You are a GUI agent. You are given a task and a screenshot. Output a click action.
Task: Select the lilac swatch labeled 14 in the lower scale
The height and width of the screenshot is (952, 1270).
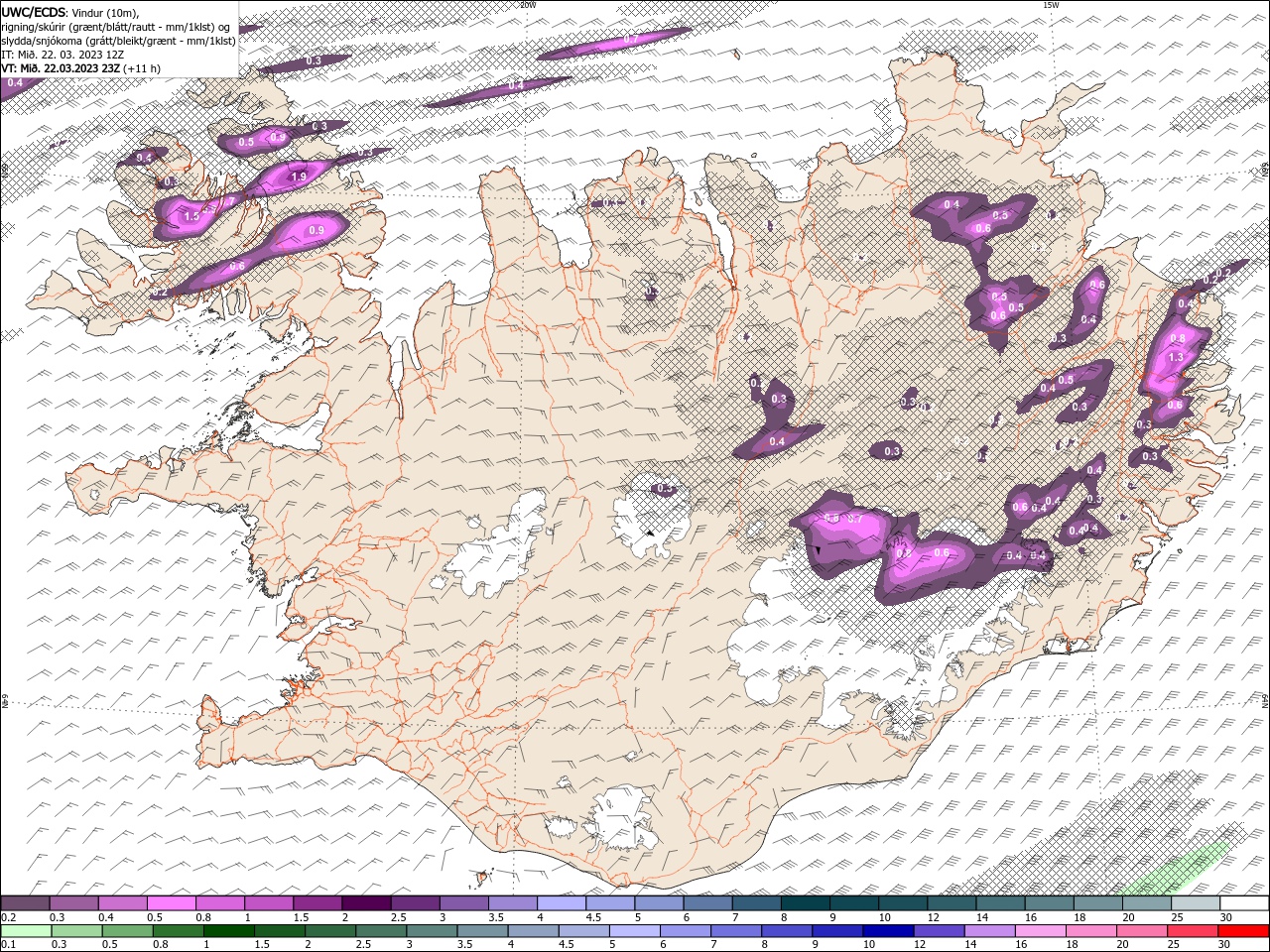coord(989,931)
